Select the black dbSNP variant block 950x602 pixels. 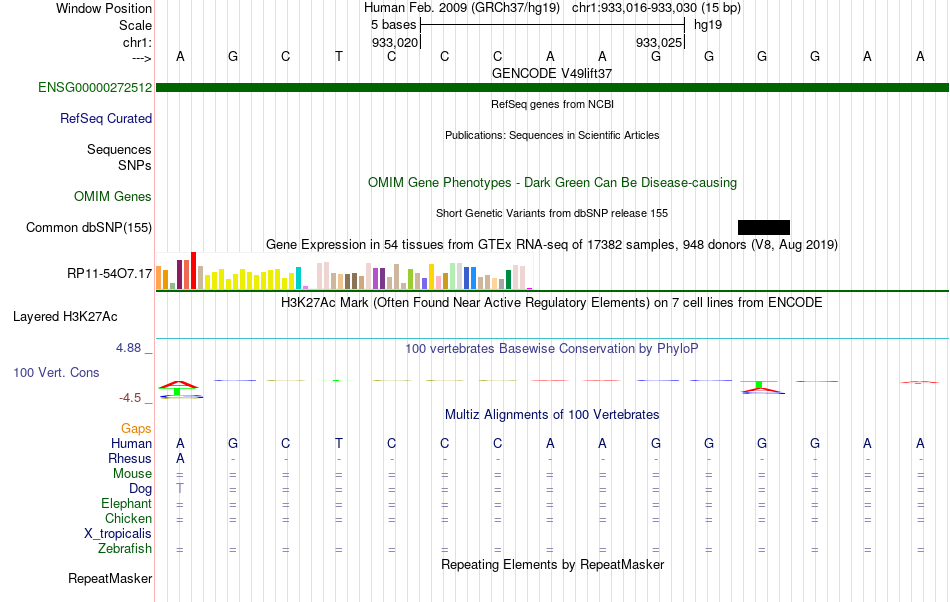[x=763, y=227]
